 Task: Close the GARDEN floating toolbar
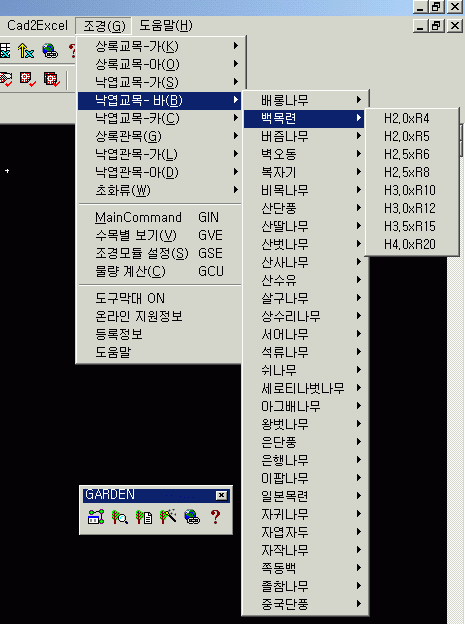click(221, 495)
